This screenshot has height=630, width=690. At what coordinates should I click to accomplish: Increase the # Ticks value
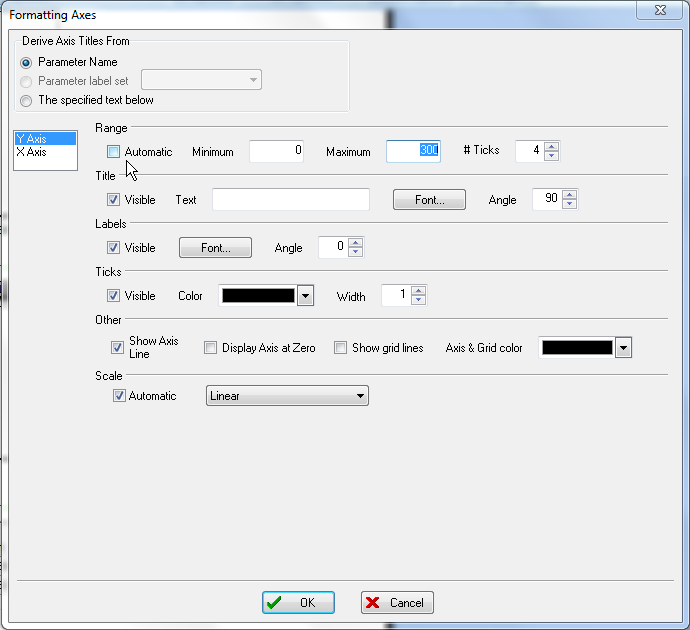(551, 147)
